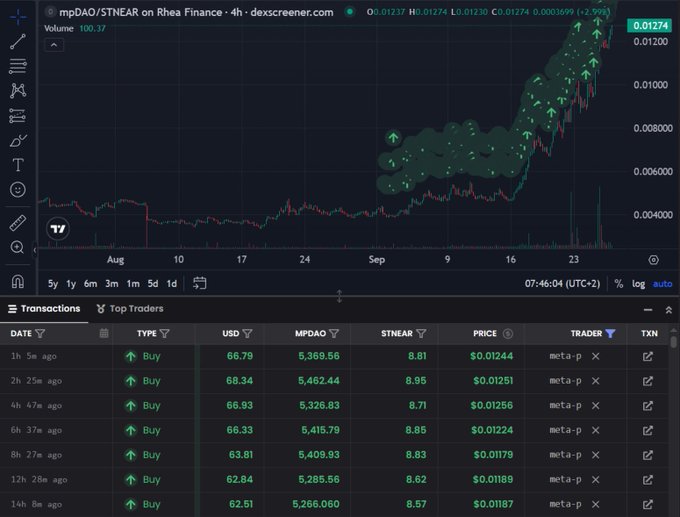Select the pattern drawing tool
The width and height of the screenshot is (680, 517).
point(18,90)
